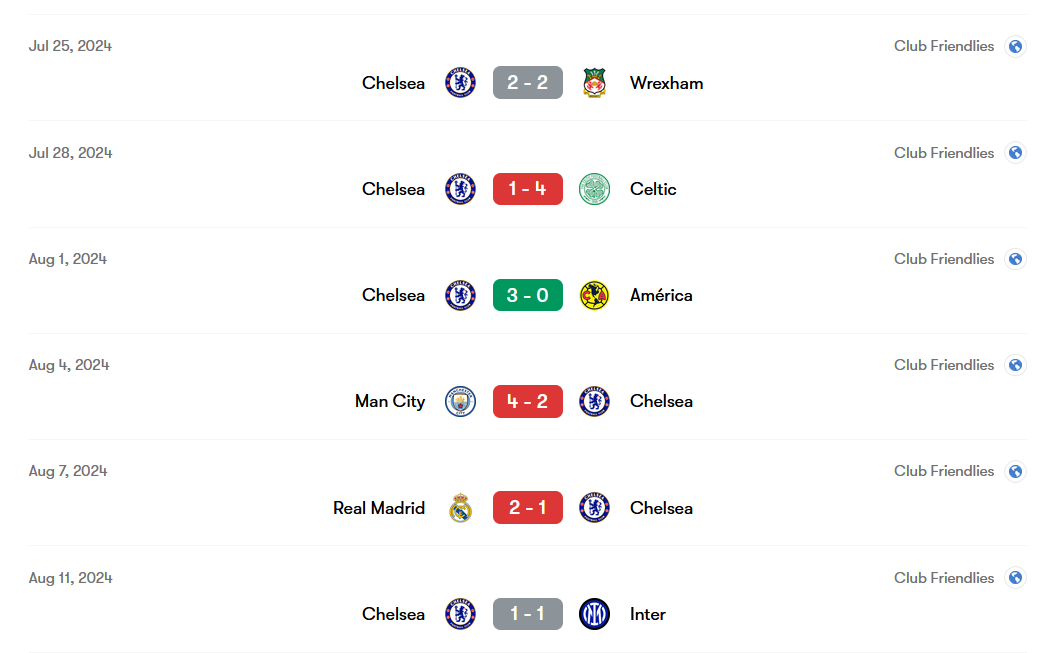Open the 1 - 4 Celtic match score
Screen dimensions: 1057x653
click(x=528, y=189)
